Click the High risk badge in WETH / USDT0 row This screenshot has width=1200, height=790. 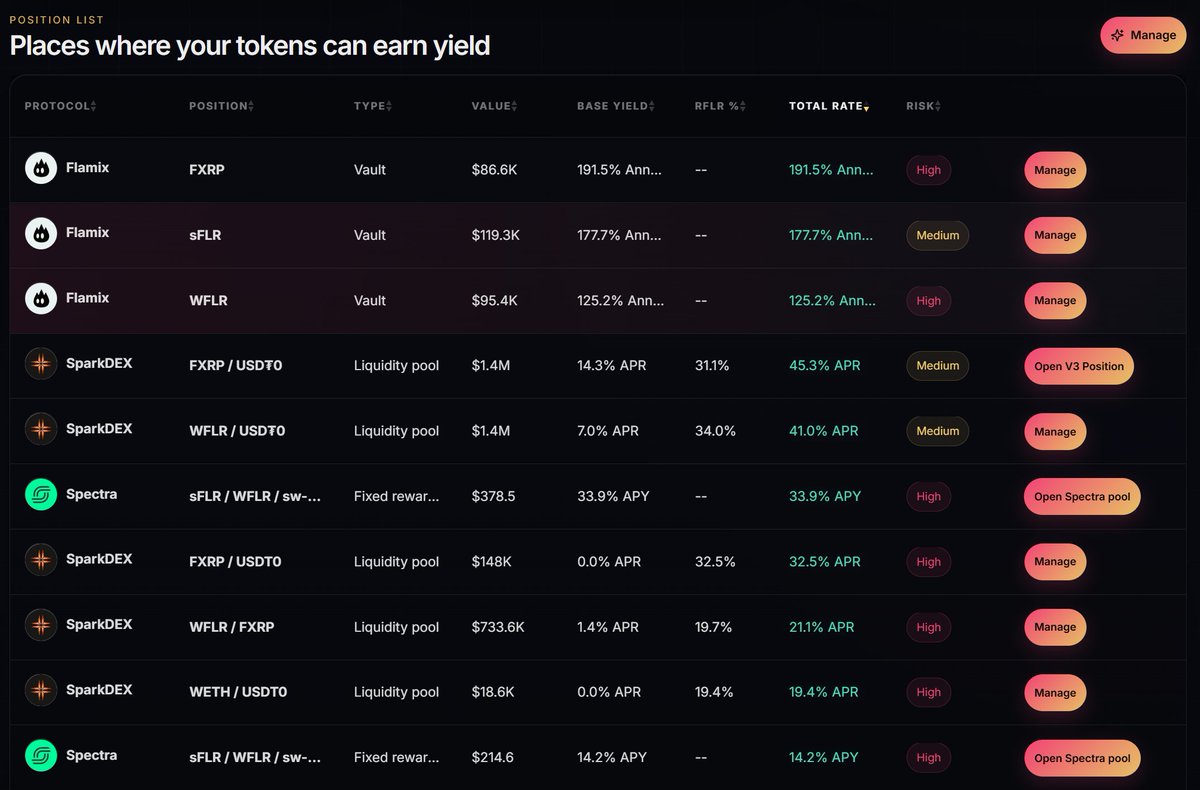pos(929,692)
